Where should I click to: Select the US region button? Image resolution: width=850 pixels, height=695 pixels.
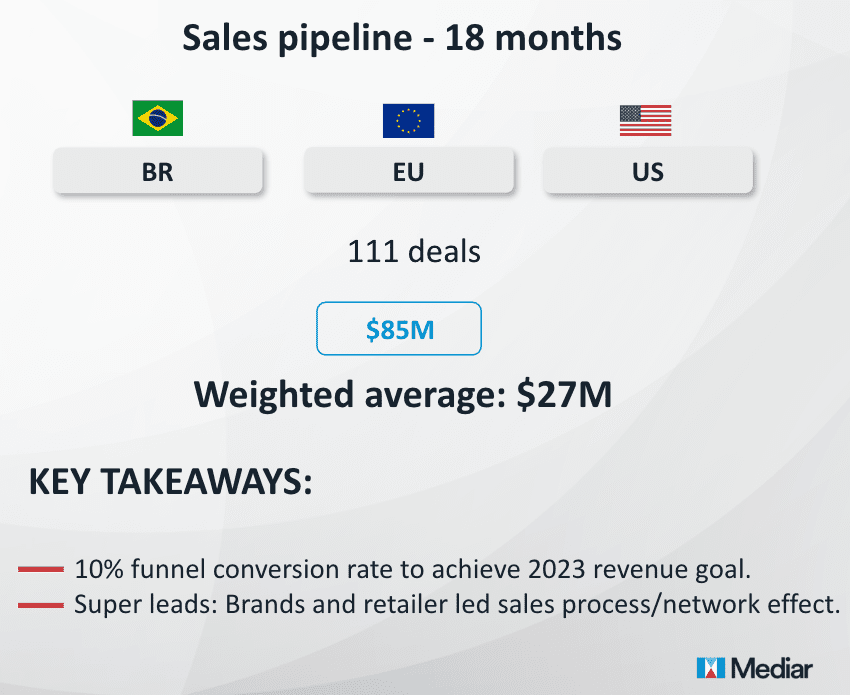click(x=648, y=171)
